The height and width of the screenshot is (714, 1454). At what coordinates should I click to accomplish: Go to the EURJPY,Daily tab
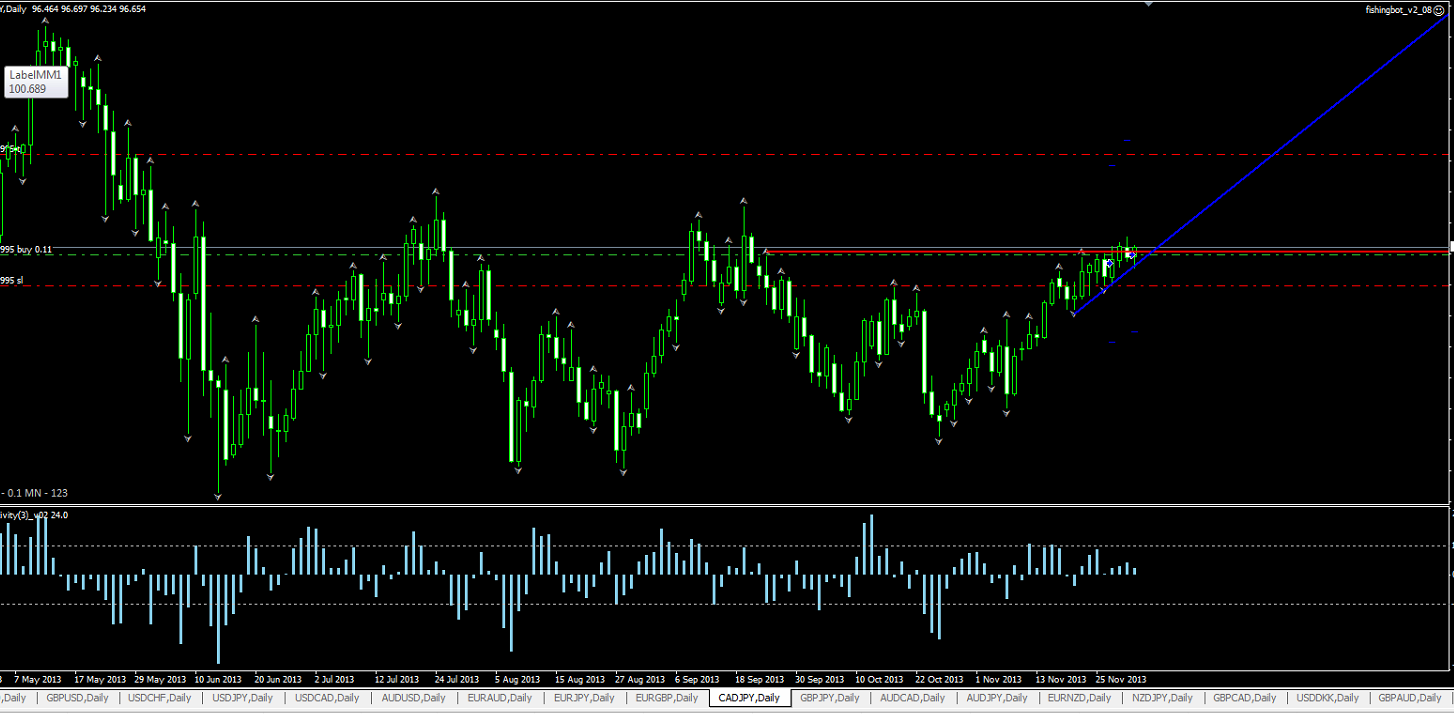(583, 698)
